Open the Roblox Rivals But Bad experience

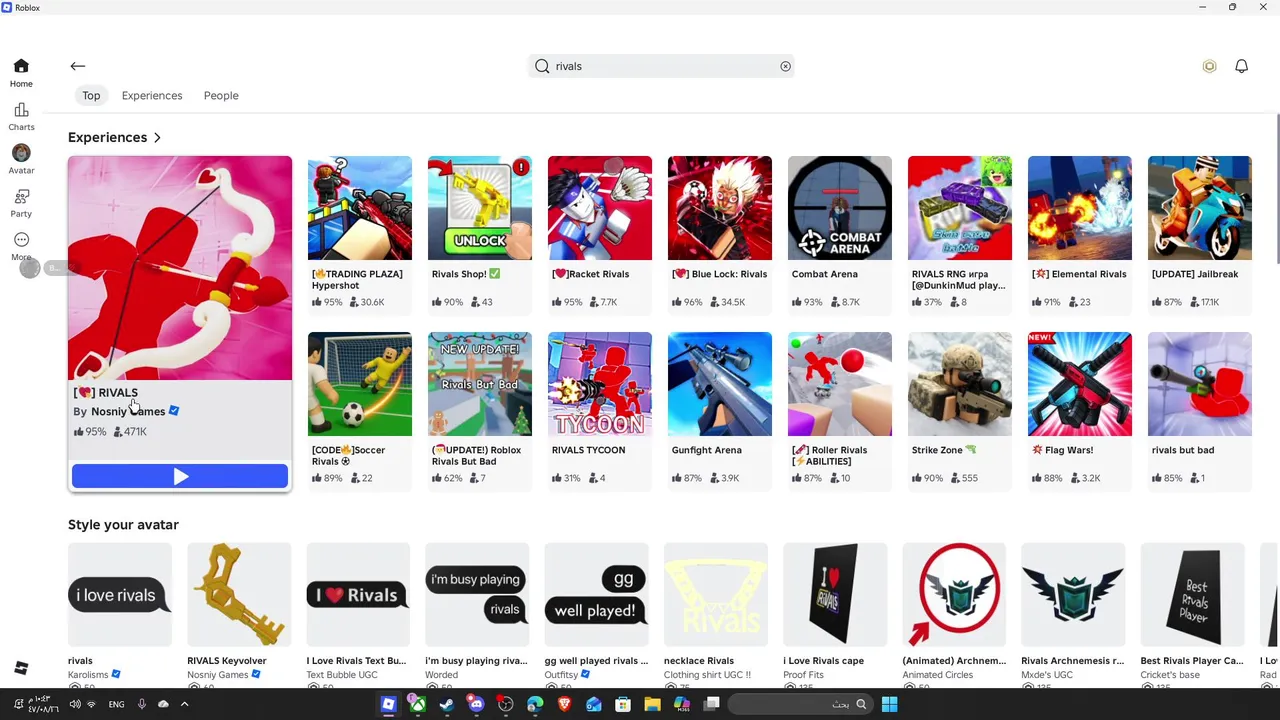(480, 410)
